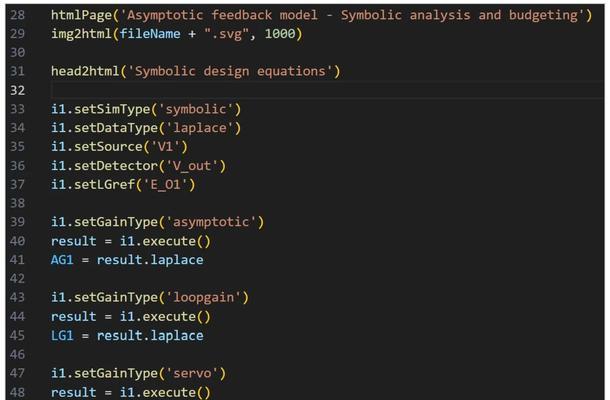Click the fileName variable on line 29
The width and height of the screenshot is (610, 400).
(150, 34)
